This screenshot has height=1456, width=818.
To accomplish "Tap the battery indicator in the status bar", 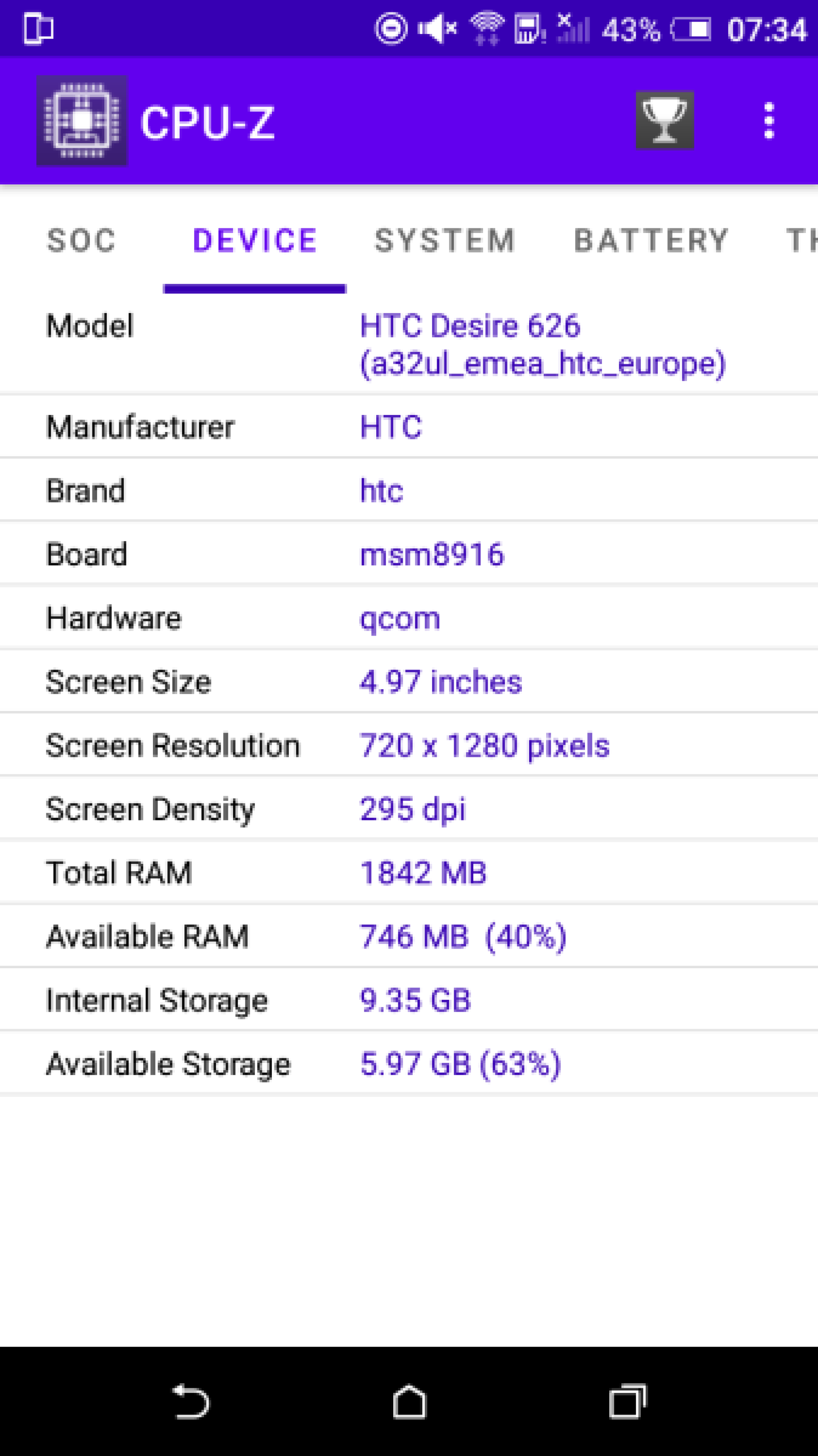I will [691, 29].
